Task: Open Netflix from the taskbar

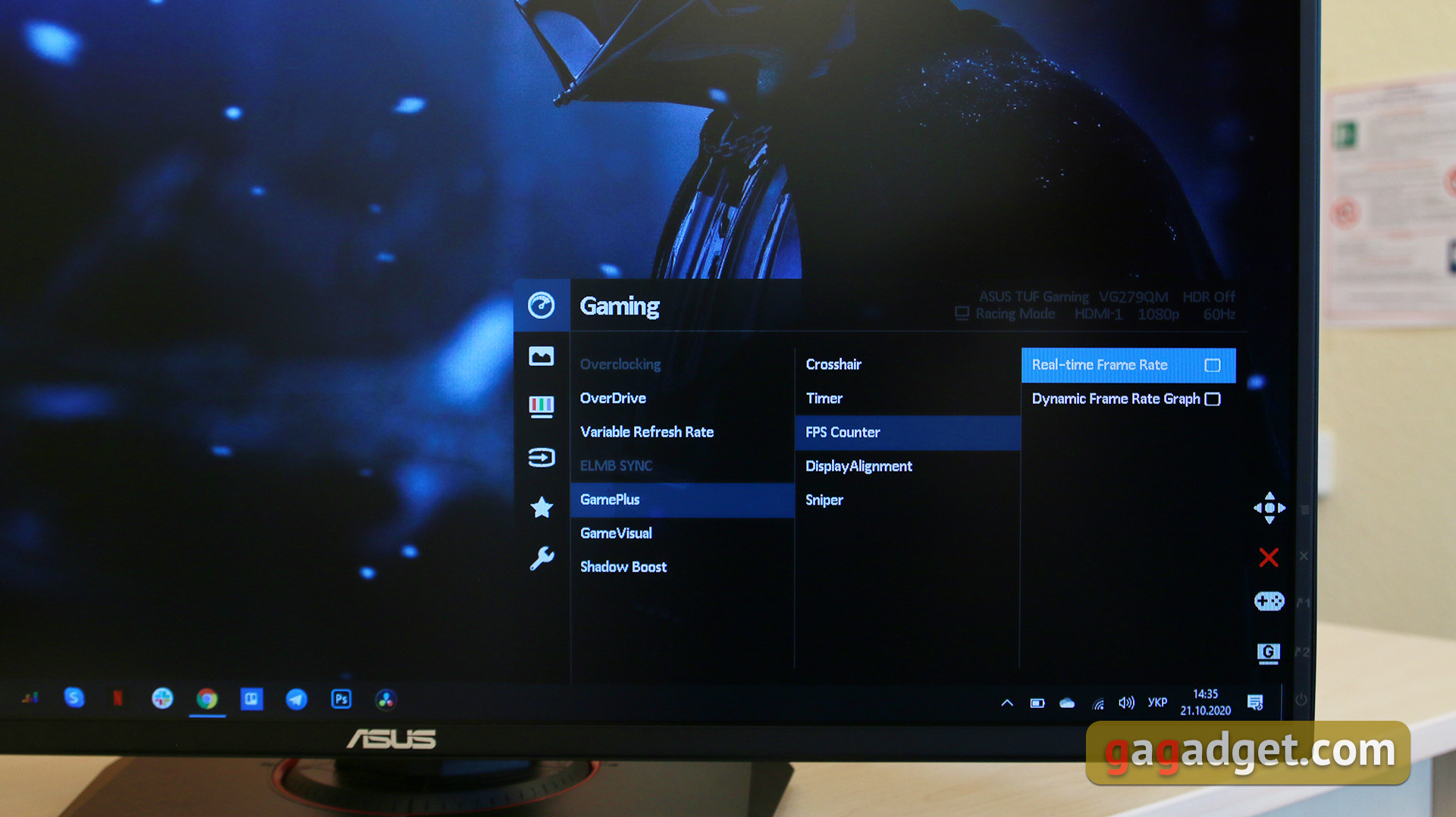Action: [x=118, y=698]
